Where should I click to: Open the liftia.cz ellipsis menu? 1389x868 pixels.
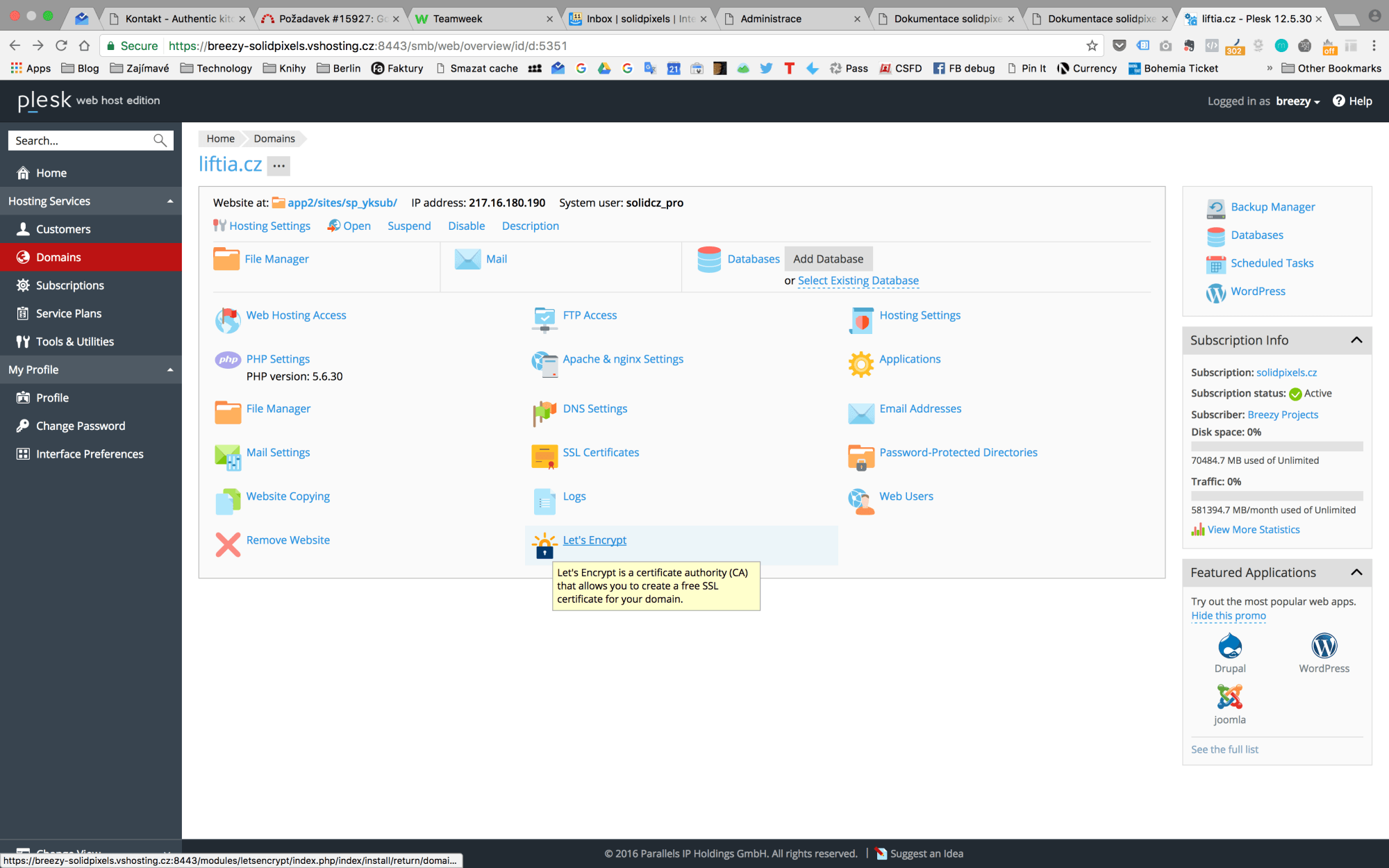click(279, 165)
